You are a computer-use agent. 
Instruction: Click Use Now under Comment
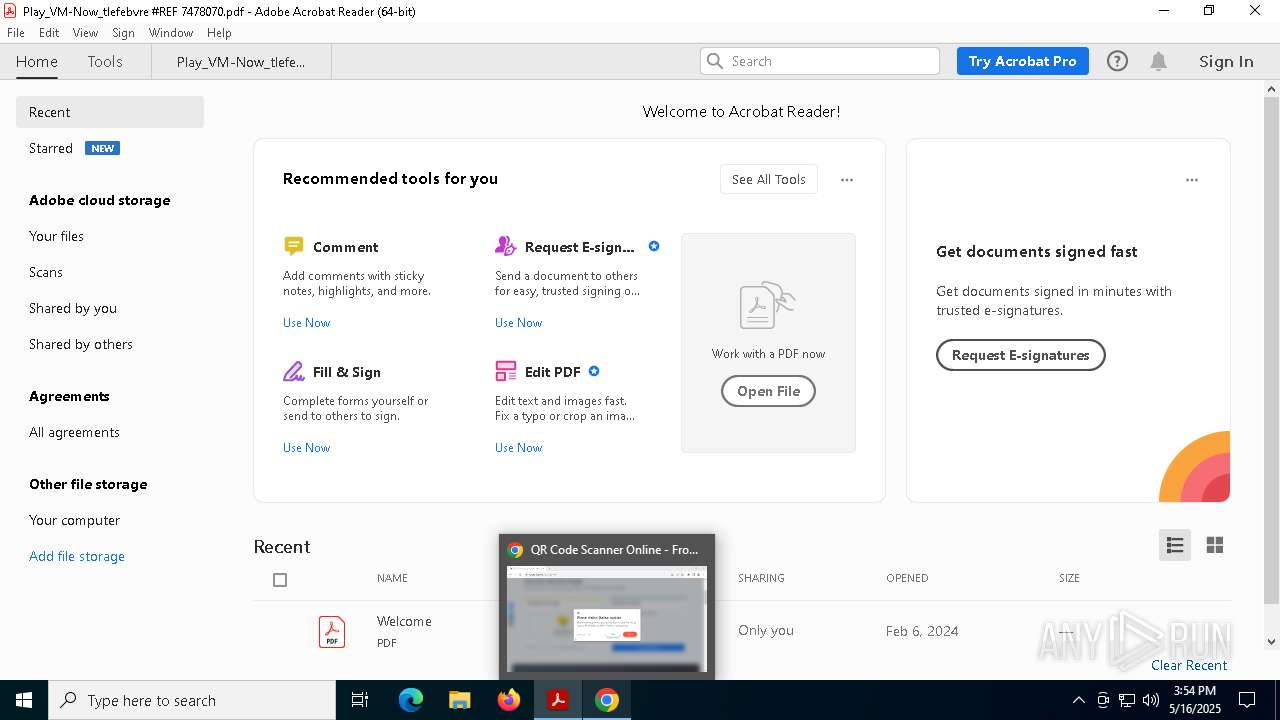pos(306,322)
